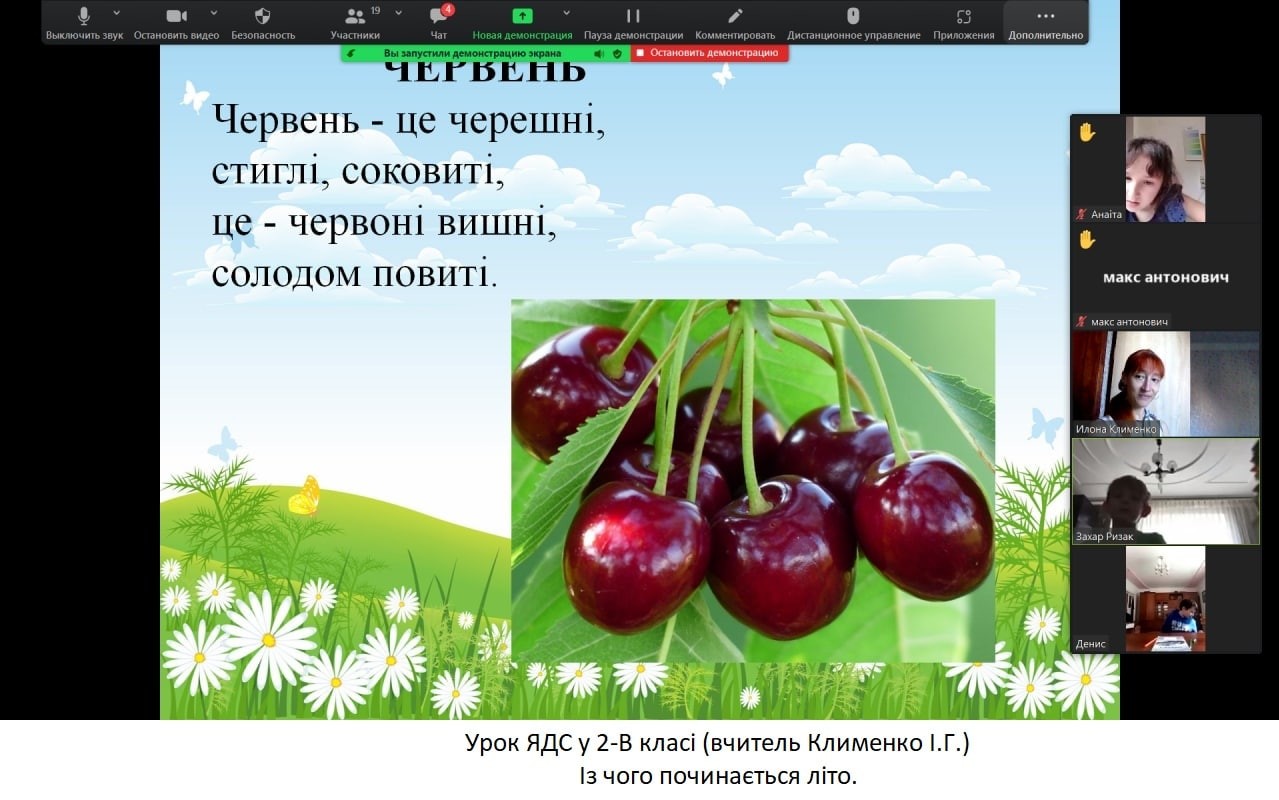
Task: Expand audio options arrow beside microphone
Action: 117,13
